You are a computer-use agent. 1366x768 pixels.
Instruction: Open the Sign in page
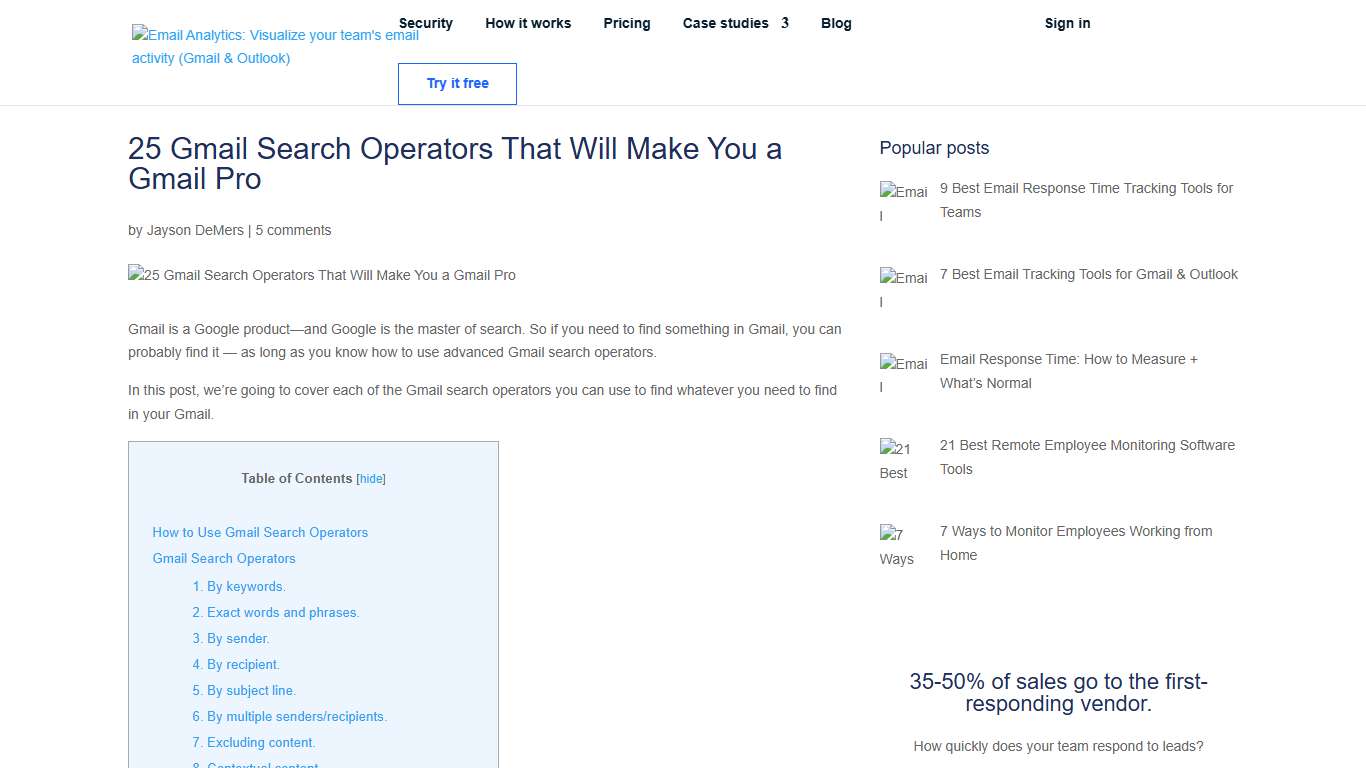(1067, 23)
